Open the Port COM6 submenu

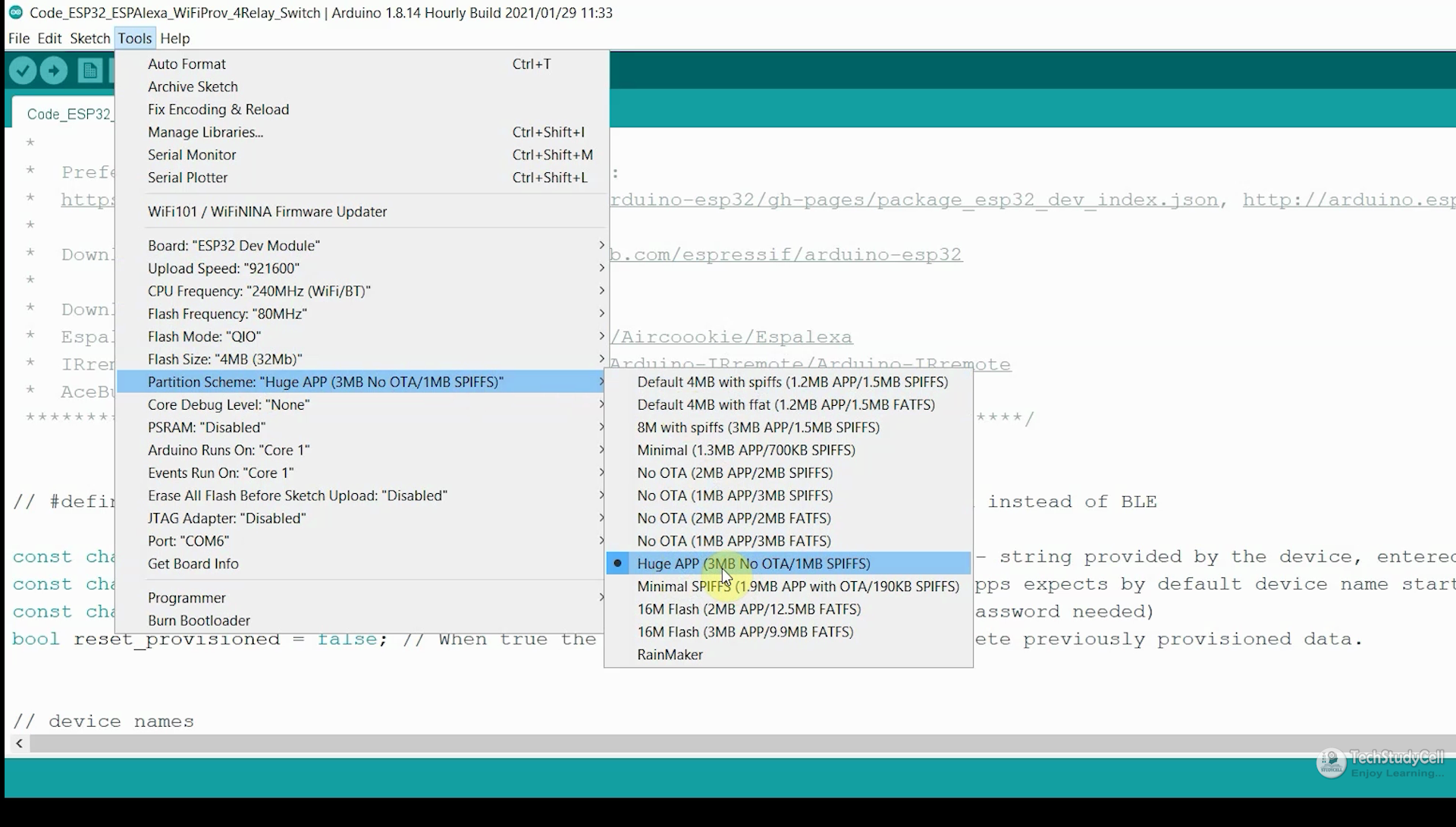pos(187,540)
